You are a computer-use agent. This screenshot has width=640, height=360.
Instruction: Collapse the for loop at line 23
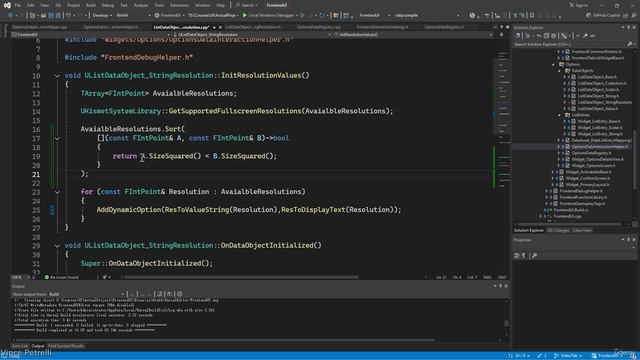[x=57, y=192]
